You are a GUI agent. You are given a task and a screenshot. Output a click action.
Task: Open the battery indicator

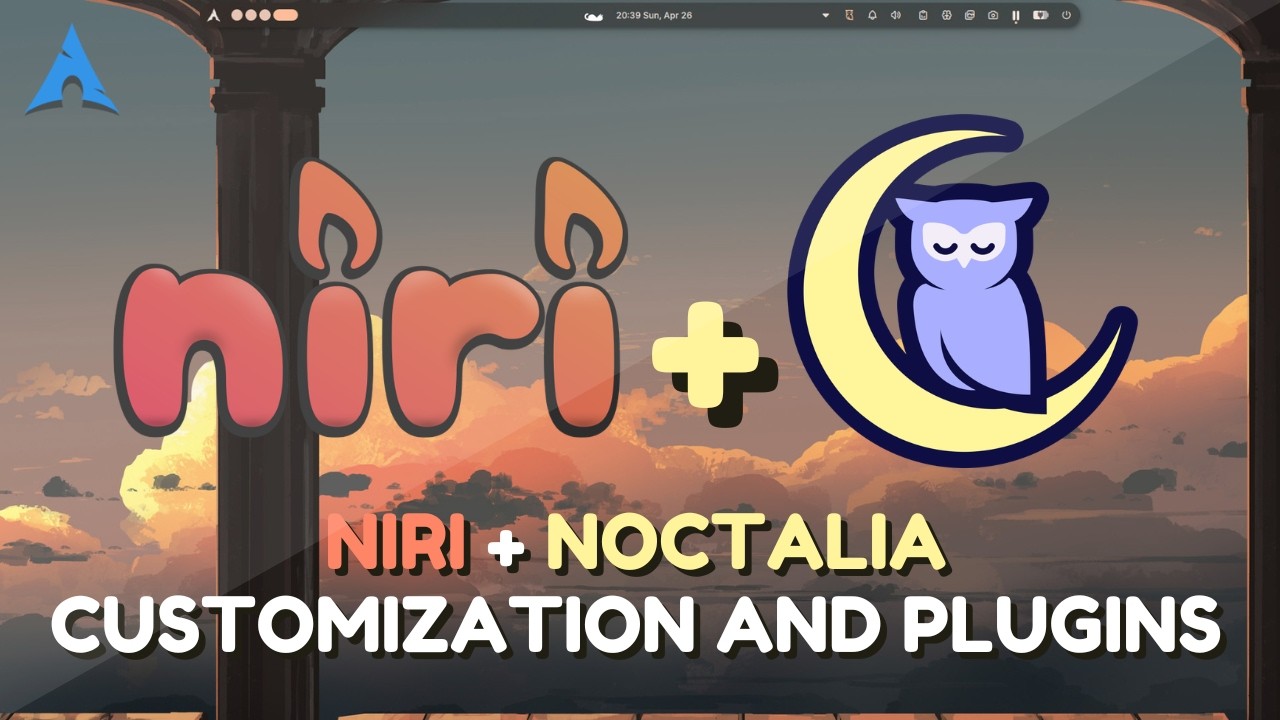pos(1041,15)
